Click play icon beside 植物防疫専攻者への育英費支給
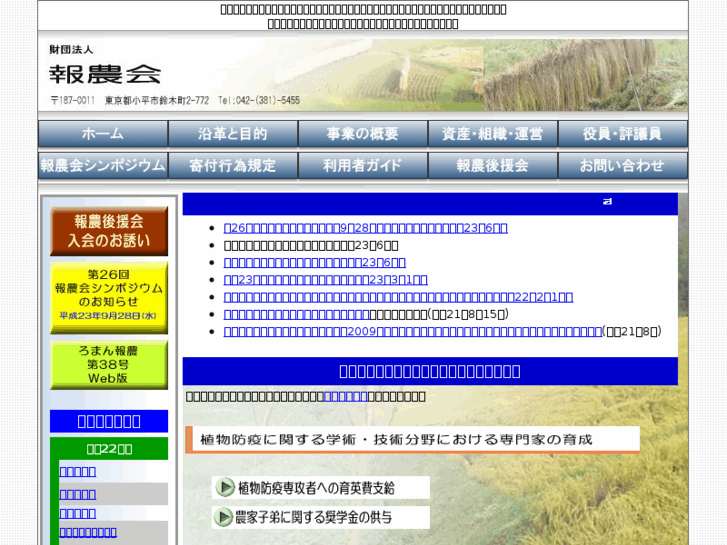The width and height of the screenshot is (727, 545). click(225, 487)
